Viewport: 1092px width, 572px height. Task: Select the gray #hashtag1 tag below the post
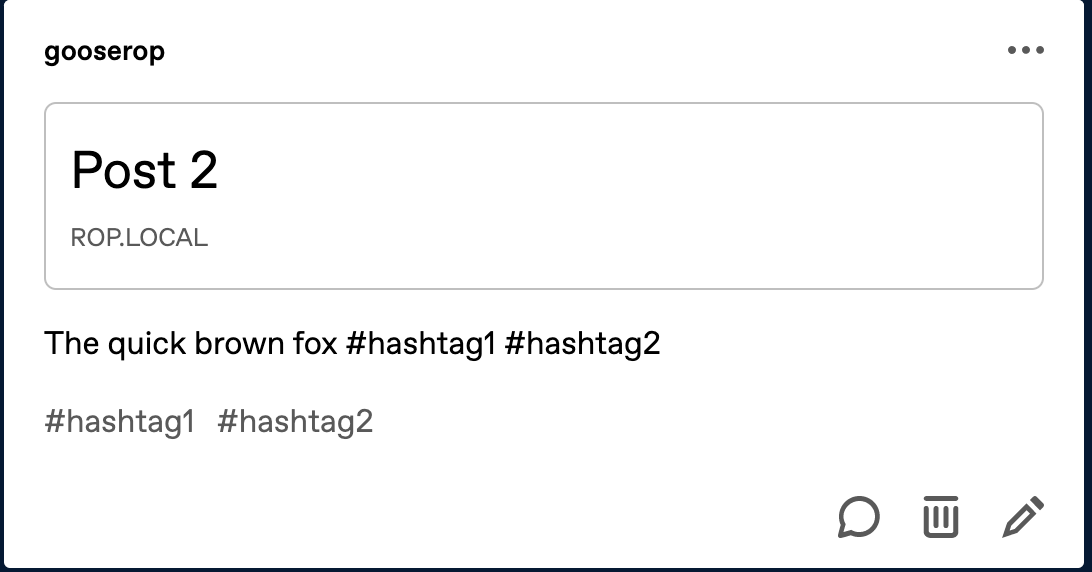119,421
